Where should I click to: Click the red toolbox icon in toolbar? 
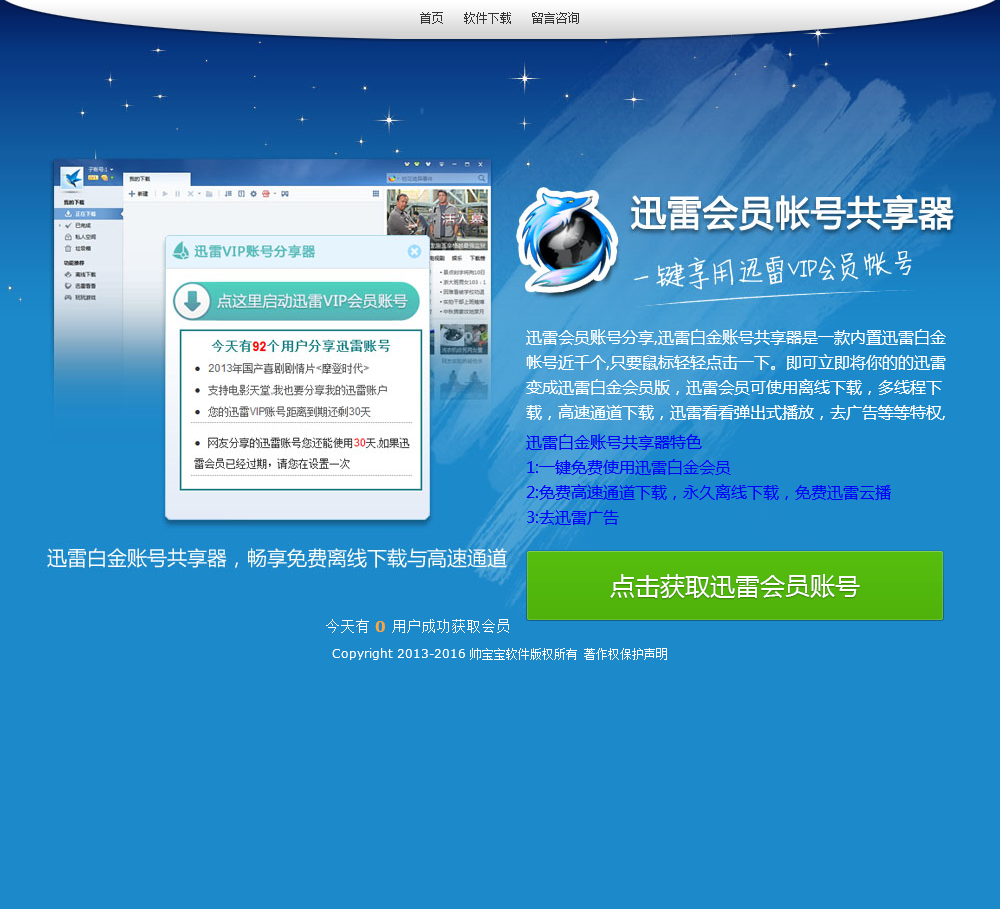tap(266, 194)
